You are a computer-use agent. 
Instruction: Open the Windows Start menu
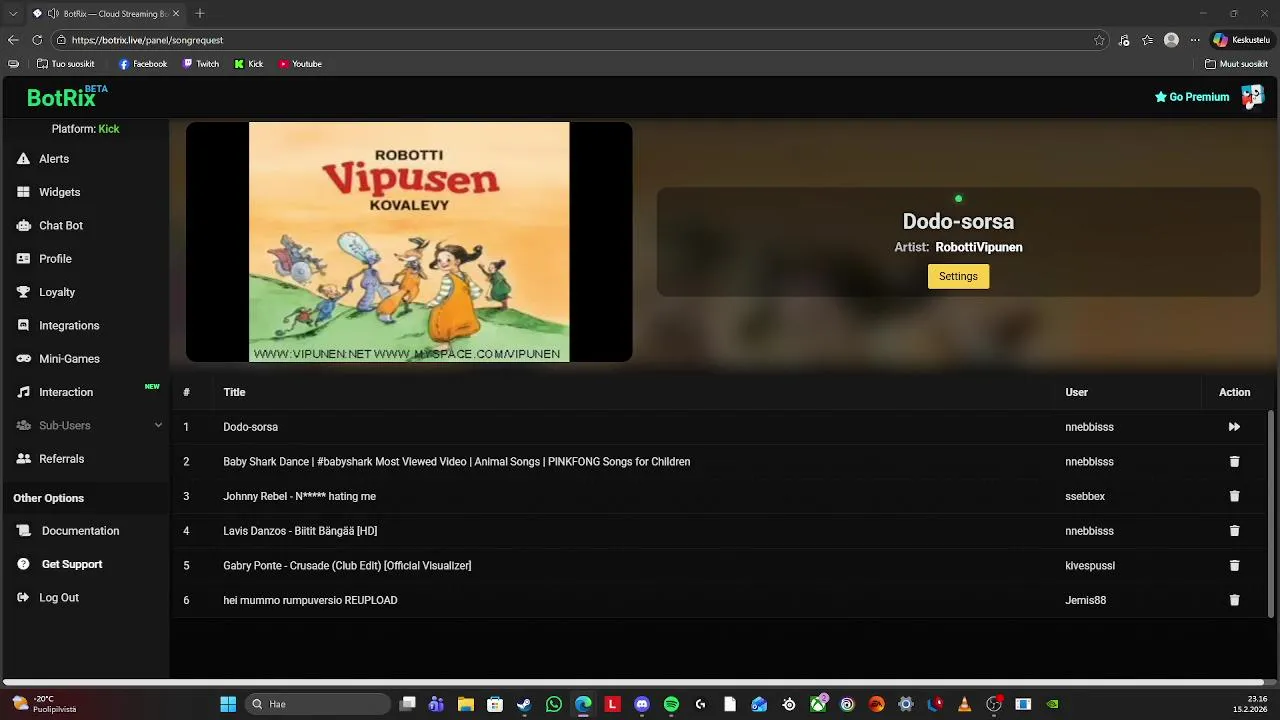coord(228,704)
